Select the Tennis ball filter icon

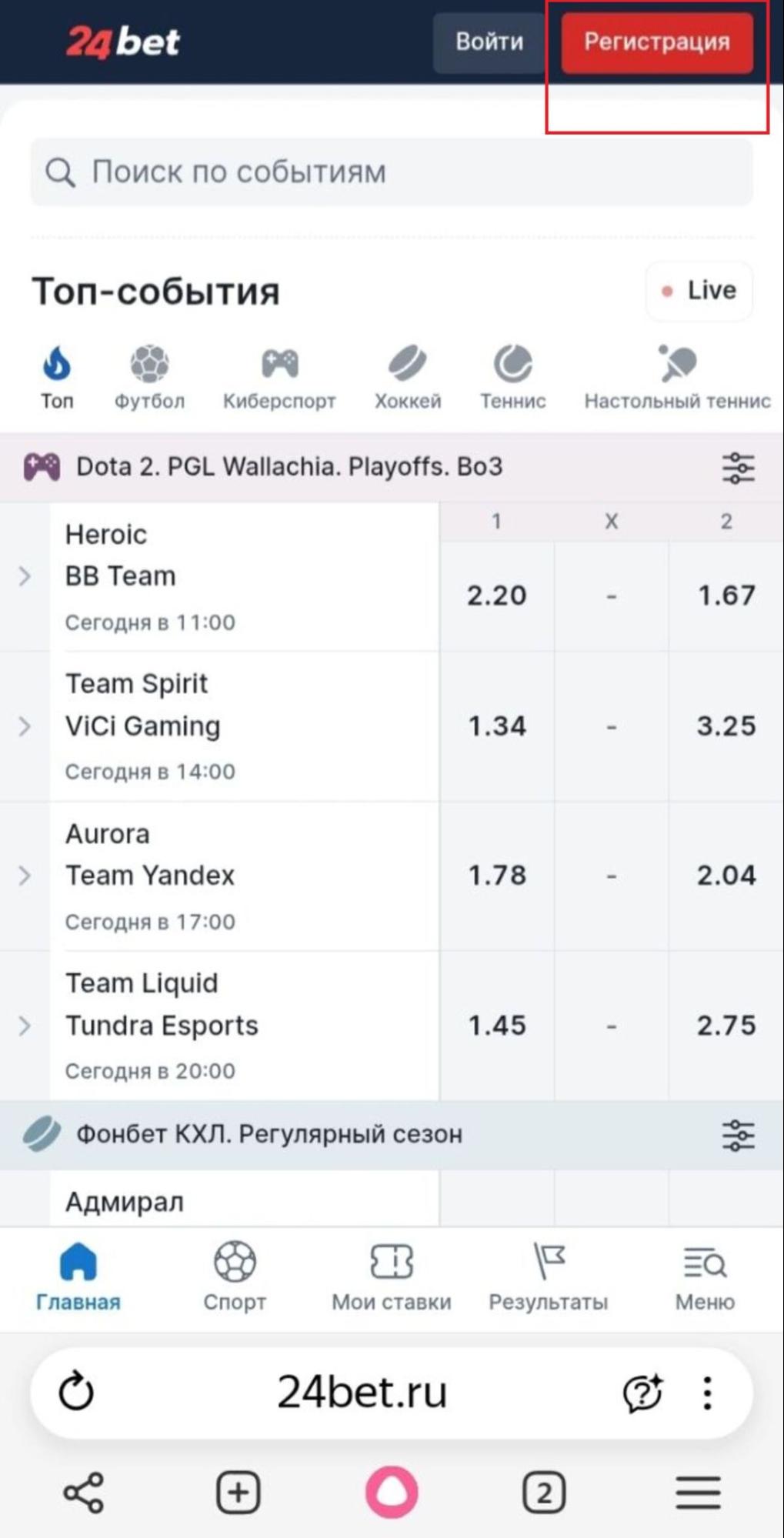512,364
